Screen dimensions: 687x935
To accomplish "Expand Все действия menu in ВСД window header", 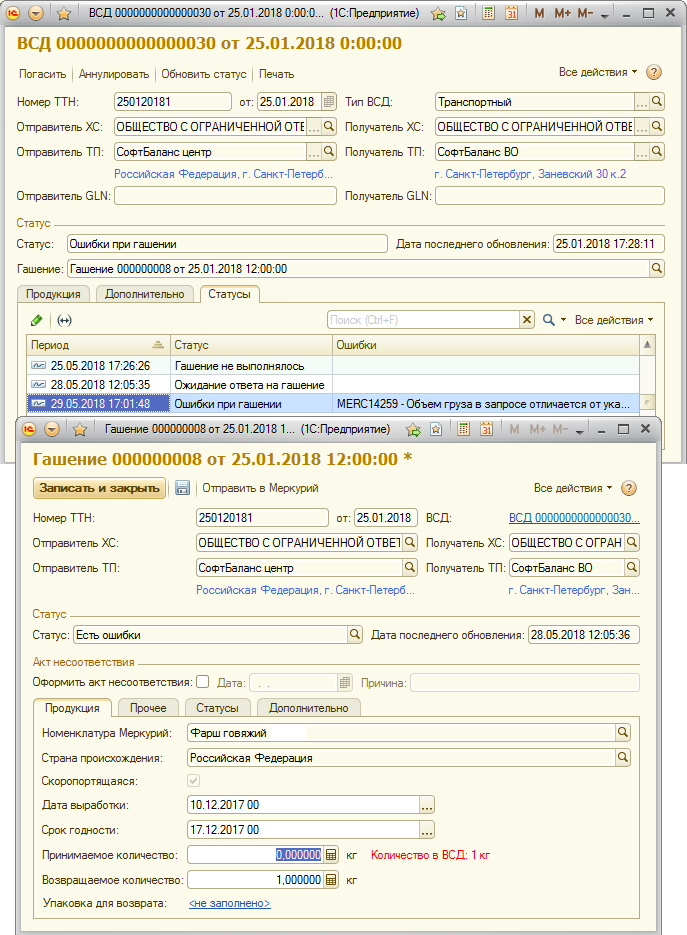I will click(598, 72).
